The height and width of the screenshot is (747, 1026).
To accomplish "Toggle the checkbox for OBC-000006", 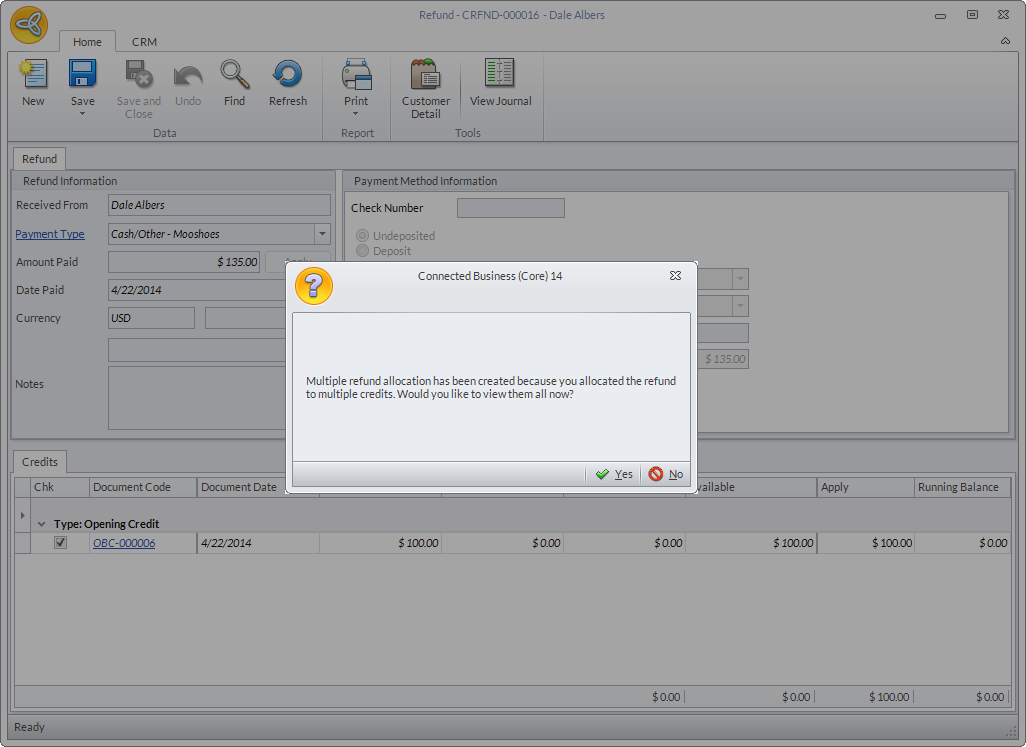I will [x=60, y=543].
